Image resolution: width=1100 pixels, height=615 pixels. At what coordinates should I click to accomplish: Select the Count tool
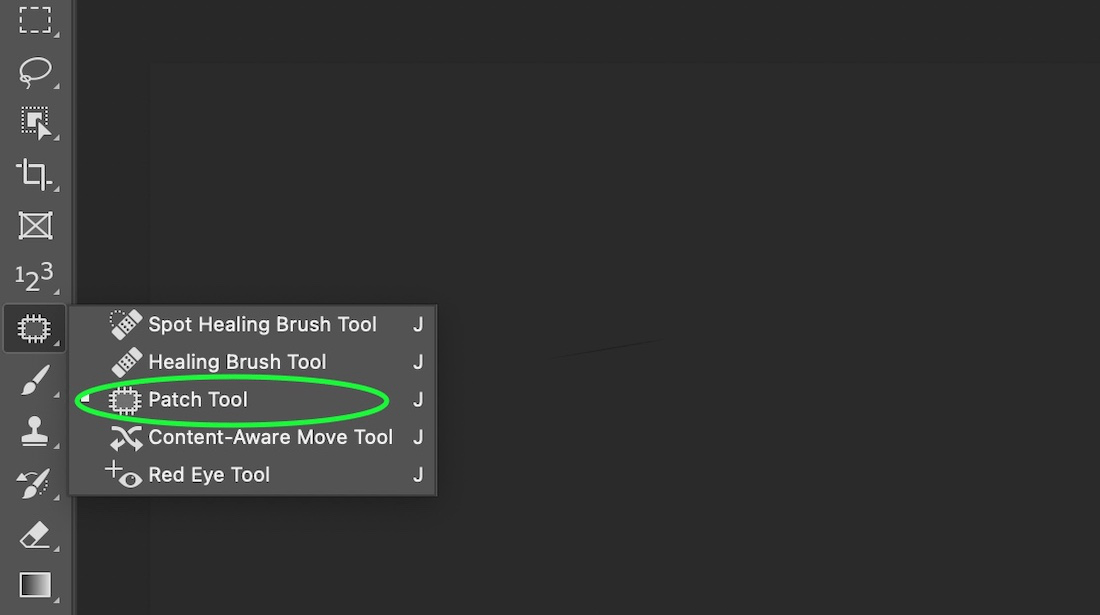click(x=35, y=276)
